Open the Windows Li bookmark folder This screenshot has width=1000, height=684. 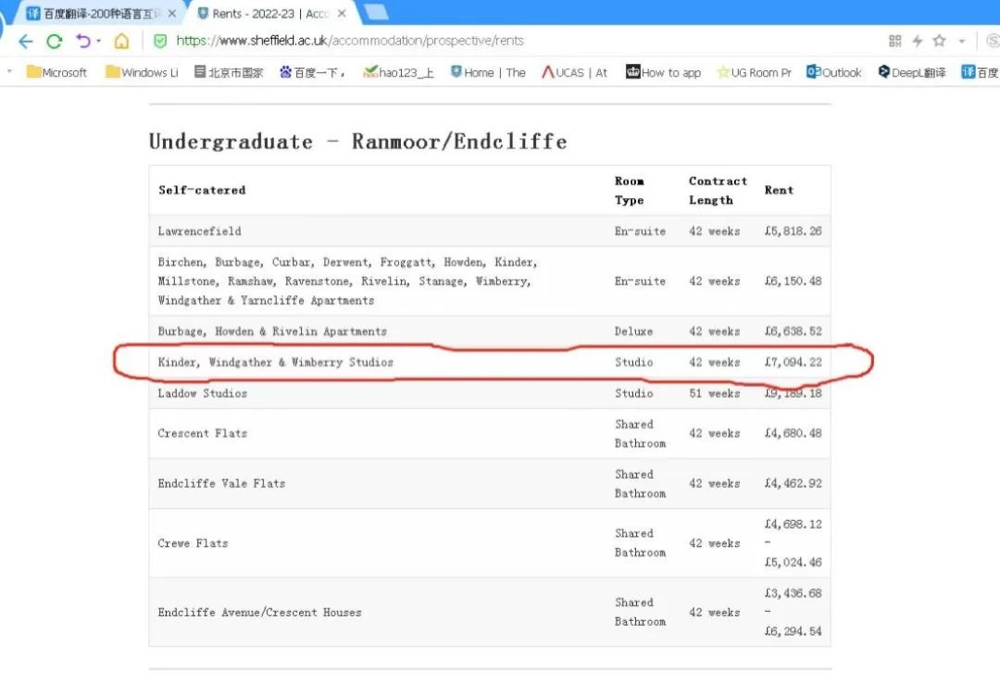pyautogui.click(x=142, y=73)
